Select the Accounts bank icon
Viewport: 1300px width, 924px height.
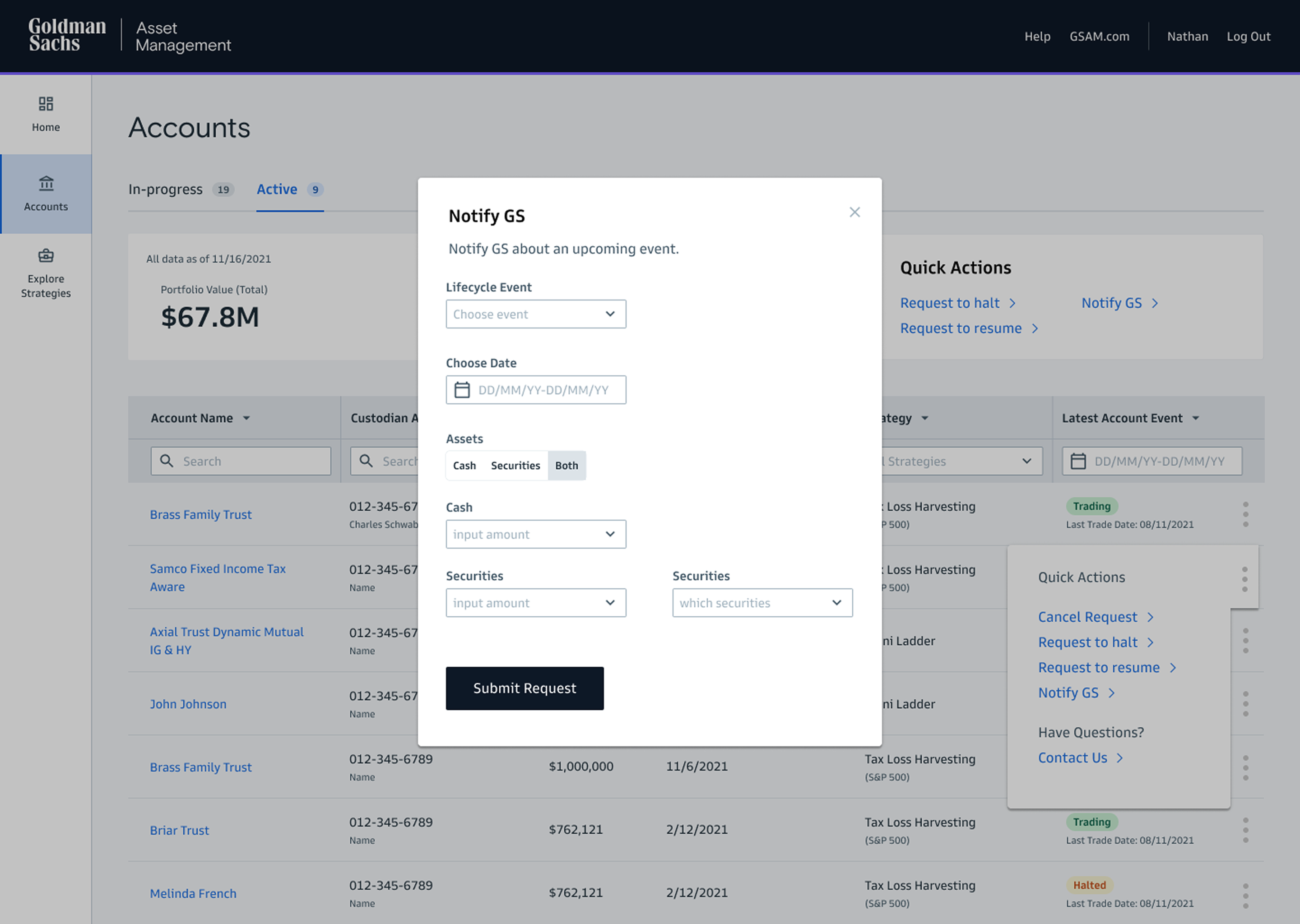[46, 183]
